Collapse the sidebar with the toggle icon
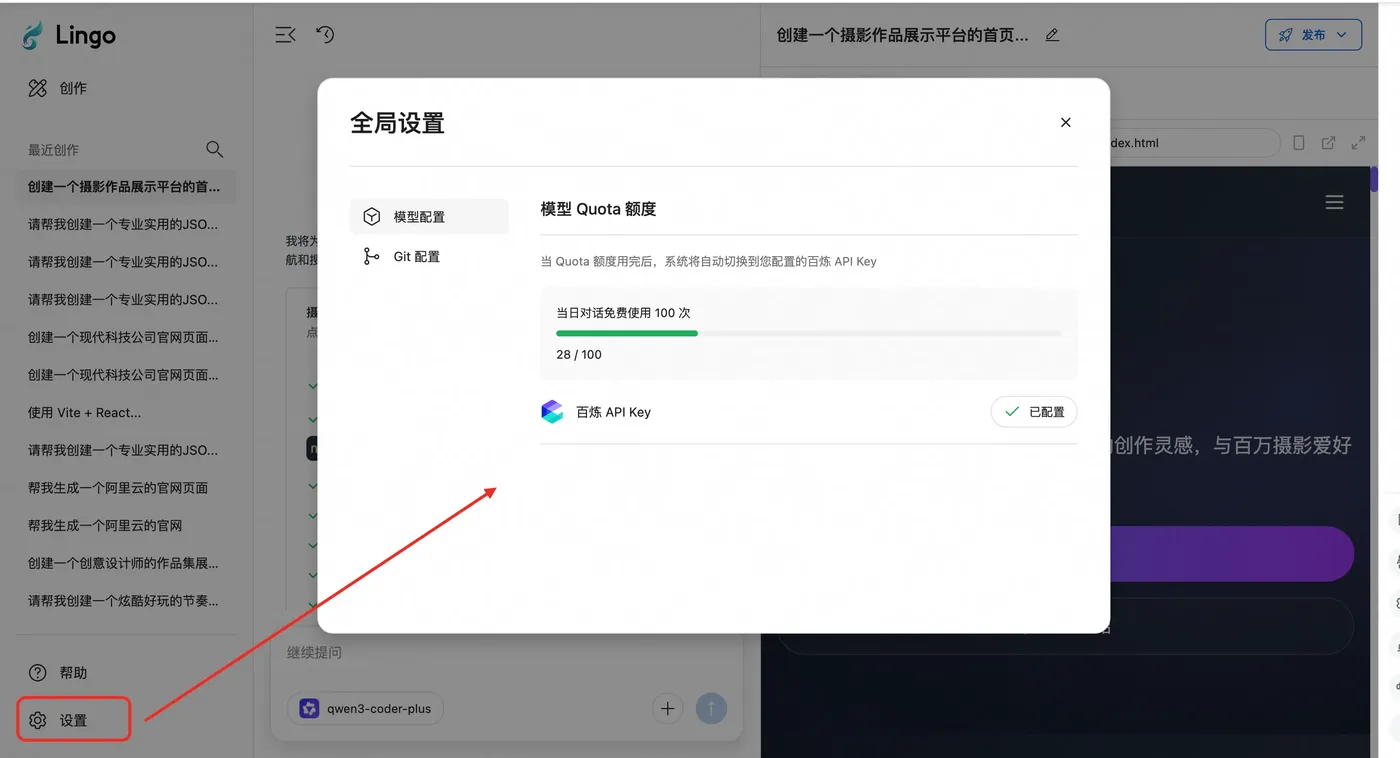Viewport: 1400px width, 758px height. pyautogui.click(x=285, y=35)
